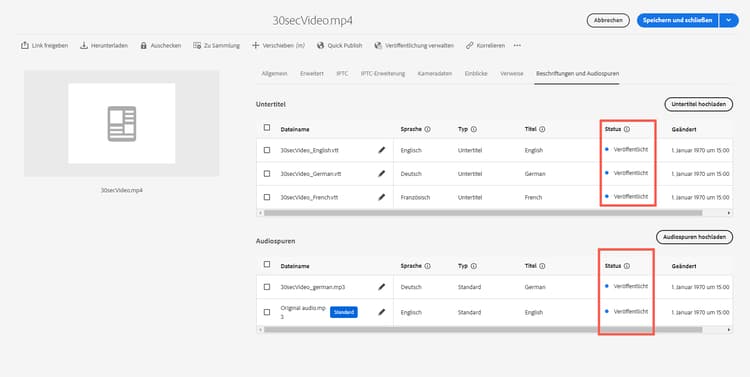This screenshot has width=750, height=377.
Task: Click Dateiname column header in Untertitel table
Action: (295, 130)
